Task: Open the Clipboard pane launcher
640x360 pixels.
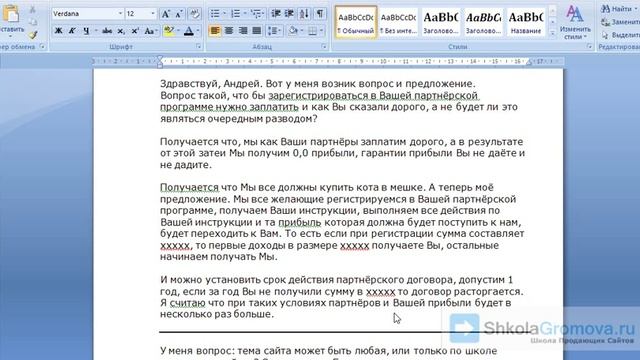Action: [x=42, y=47]
